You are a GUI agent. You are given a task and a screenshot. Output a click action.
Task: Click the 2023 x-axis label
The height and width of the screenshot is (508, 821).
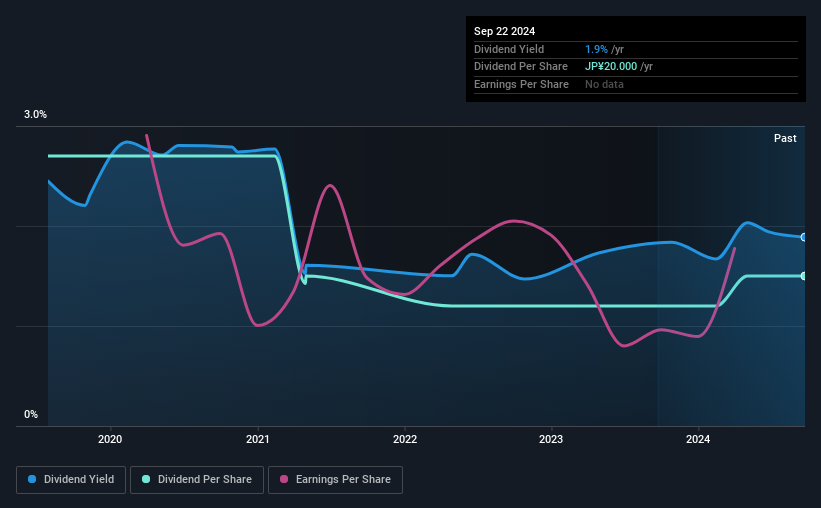[x=551, y=439]
